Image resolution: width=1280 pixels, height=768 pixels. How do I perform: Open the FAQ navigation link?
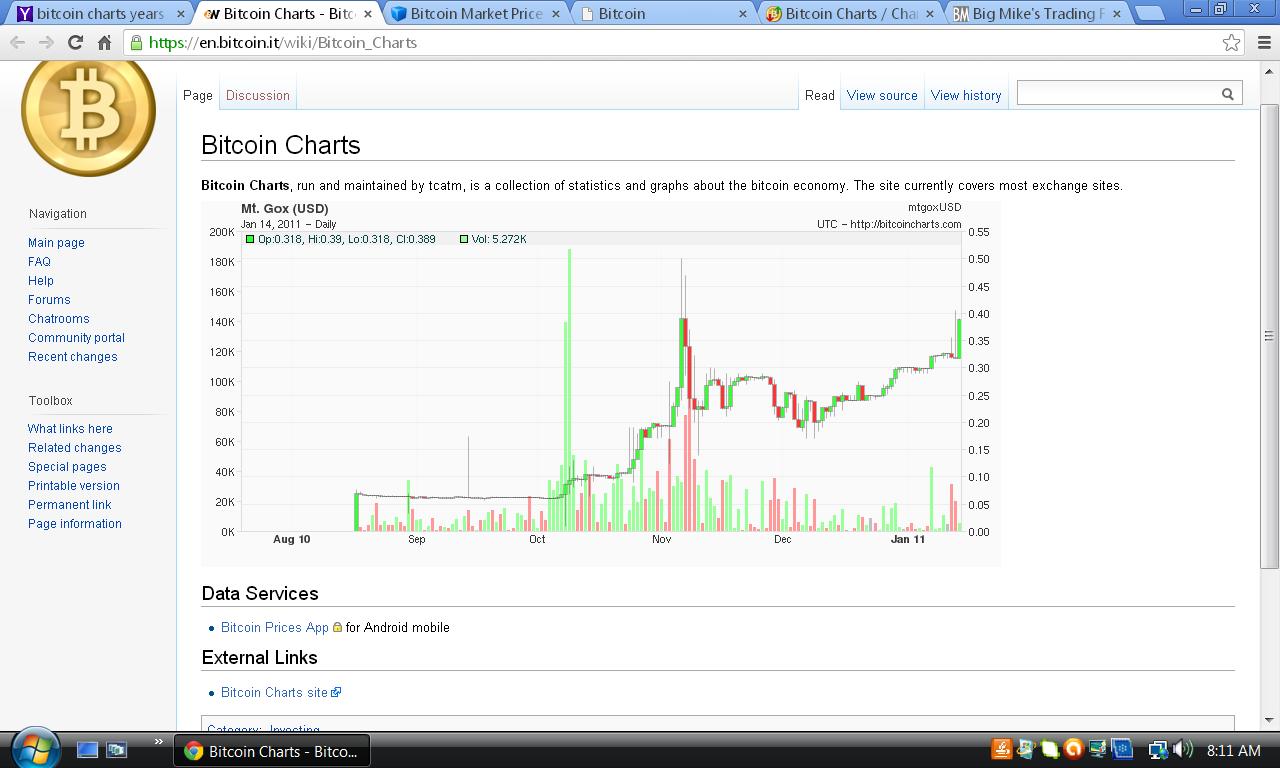pyautogui.click(x=39, y=262)
